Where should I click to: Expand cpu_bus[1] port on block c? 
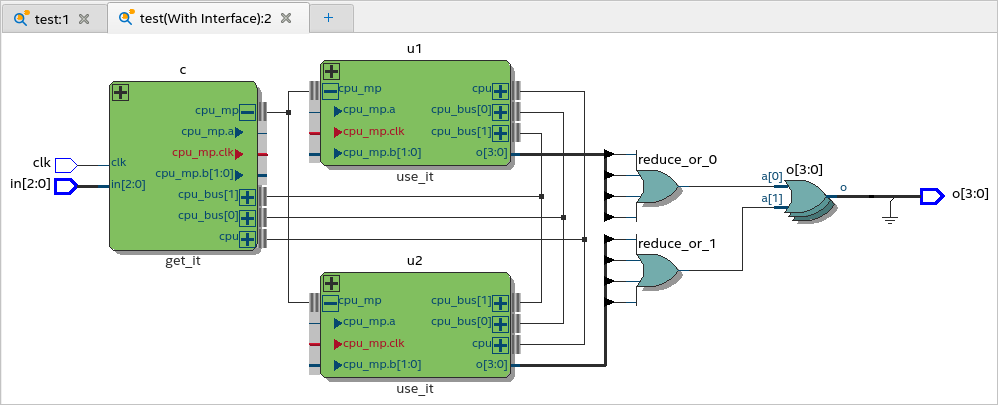click(248, 197)
